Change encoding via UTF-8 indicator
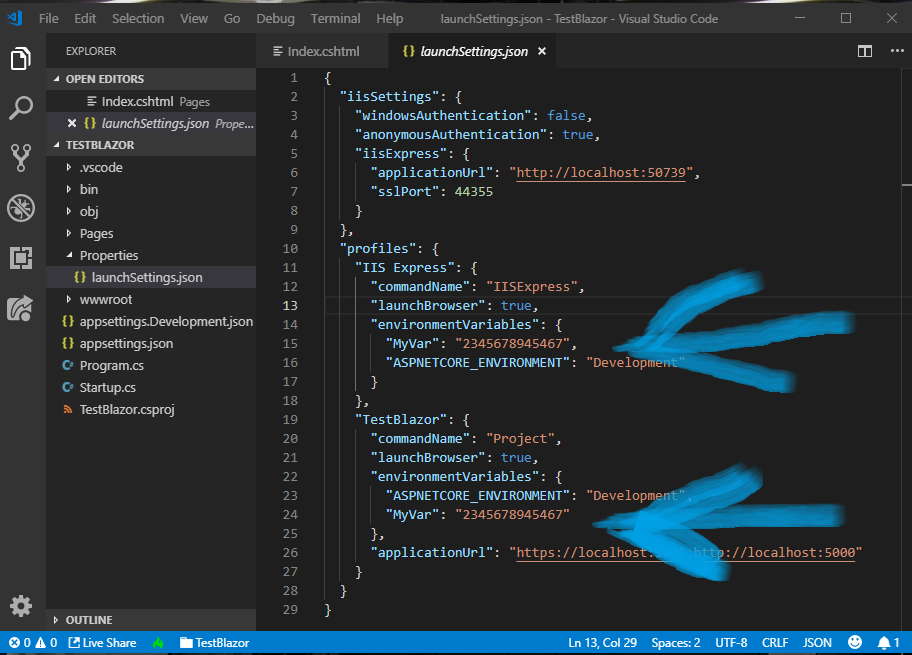912x655 pixels. coord(731,643)
